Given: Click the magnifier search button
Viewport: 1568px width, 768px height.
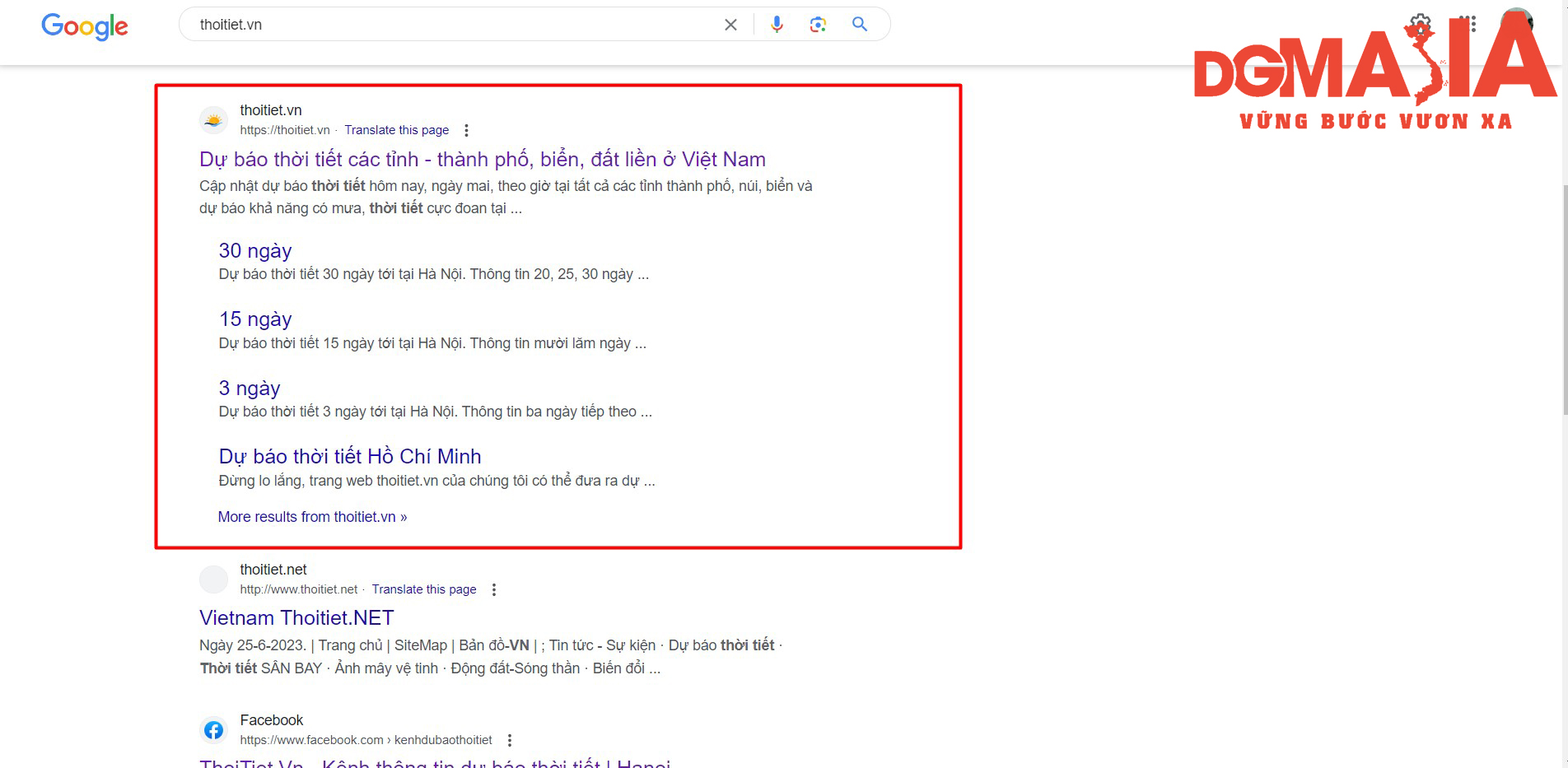Looking at the screenshot, I should pos(860,25).
